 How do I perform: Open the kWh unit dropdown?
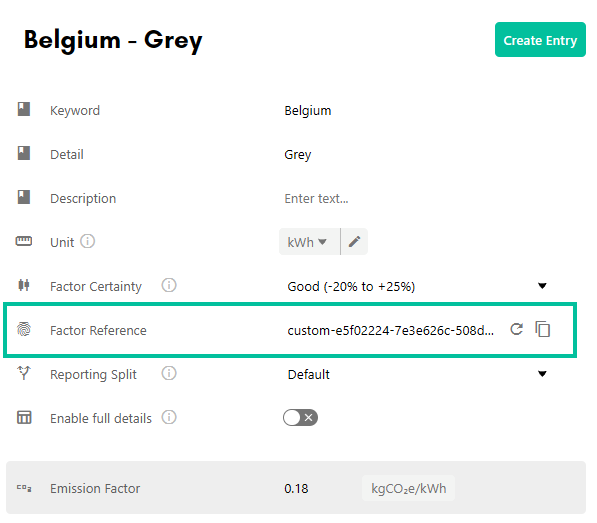[309, 242]
